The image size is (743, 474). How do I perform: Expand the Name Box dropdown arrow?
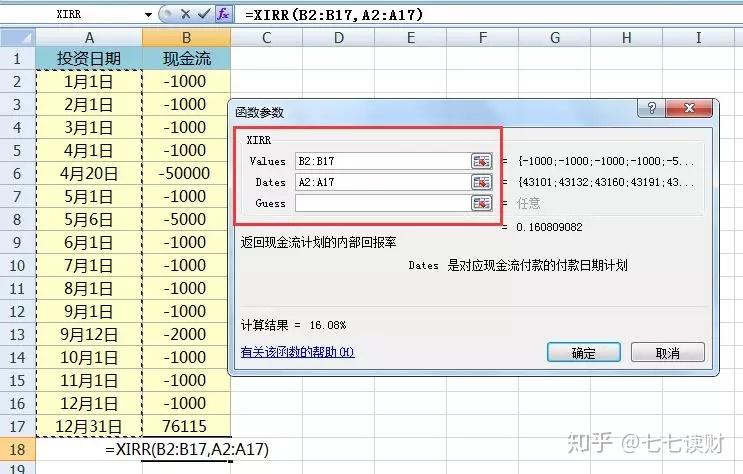pyautogui.click(x=148, y=15)
